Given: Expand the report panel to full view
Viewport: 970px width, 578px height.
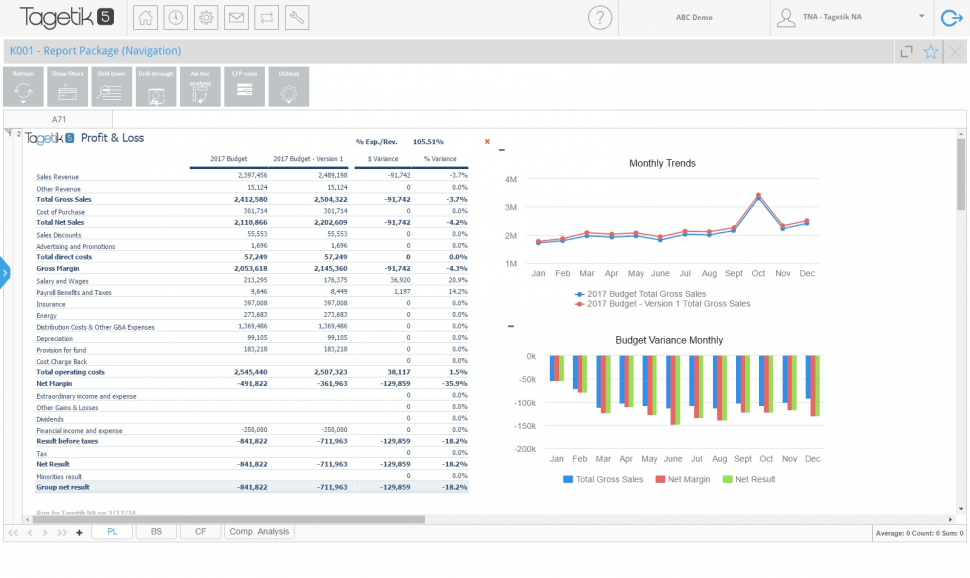Looking at the screenshot, I should pos(906,52).
